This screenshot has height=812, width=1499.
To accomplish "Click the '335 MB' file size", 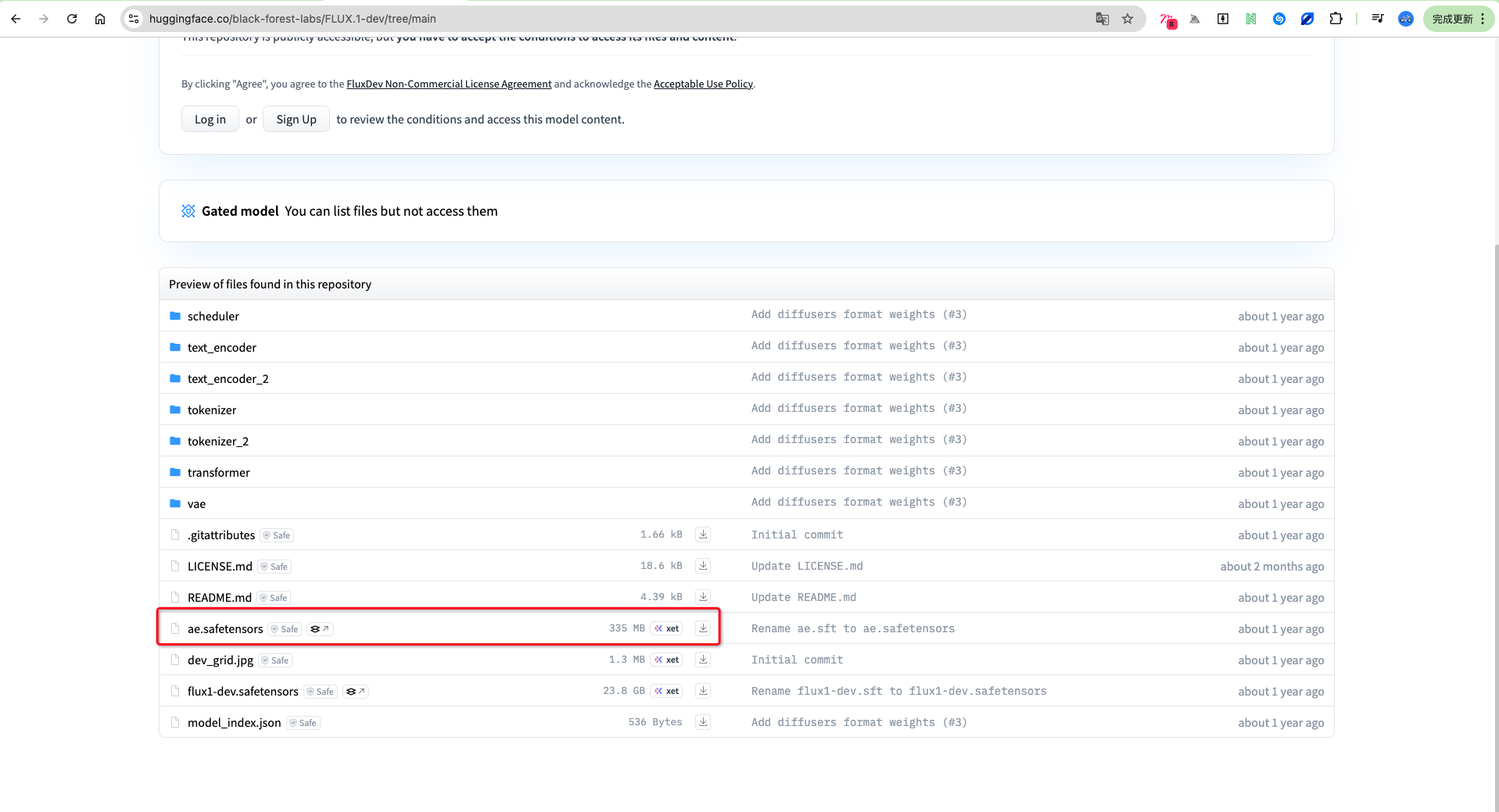I will (627, 628).
